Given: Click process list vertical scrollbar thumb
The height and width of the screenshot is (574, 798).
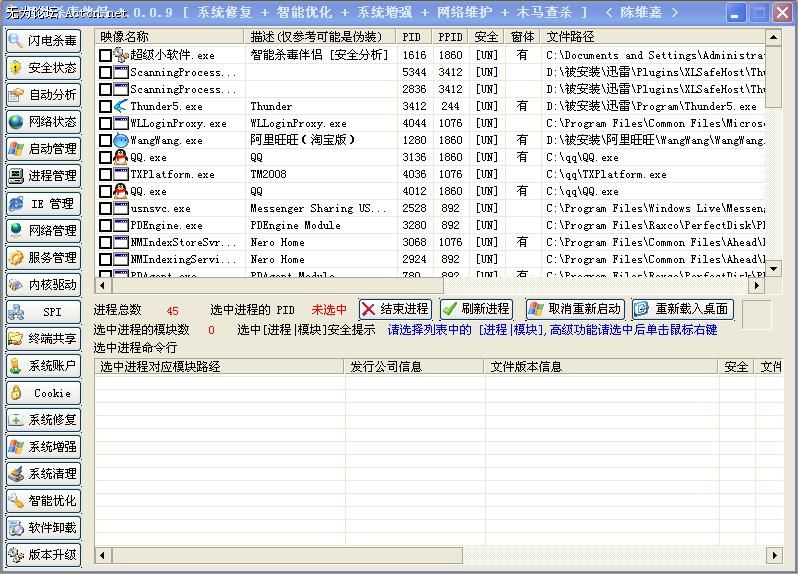Looking at the screenshot, I should (x=773, y=76).
